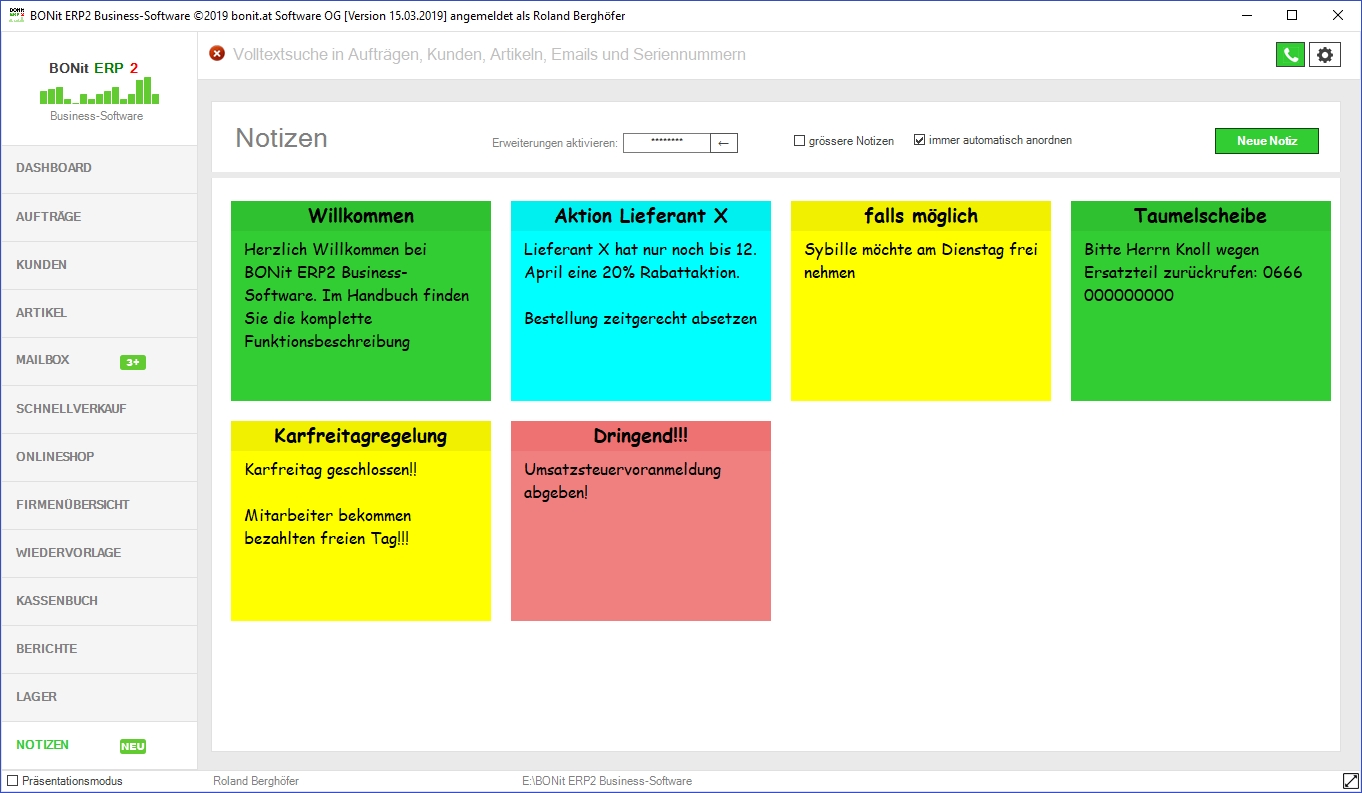
Task: Click the arrow button beside the activation field
Action: click(x=724, y=143)
